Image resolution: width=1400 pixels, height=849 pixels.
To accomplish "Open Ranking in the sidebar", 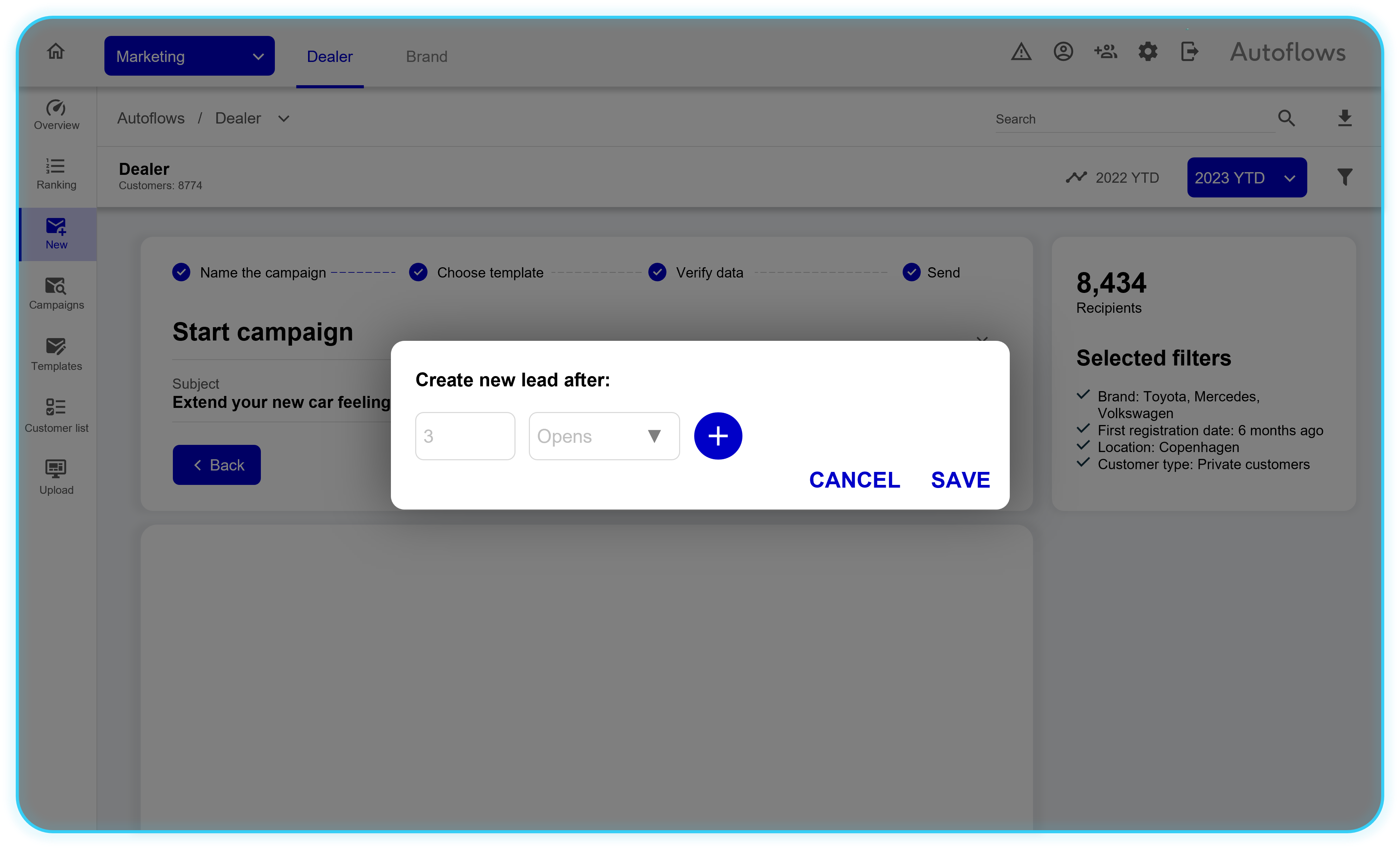I will (x=56, y=174).
